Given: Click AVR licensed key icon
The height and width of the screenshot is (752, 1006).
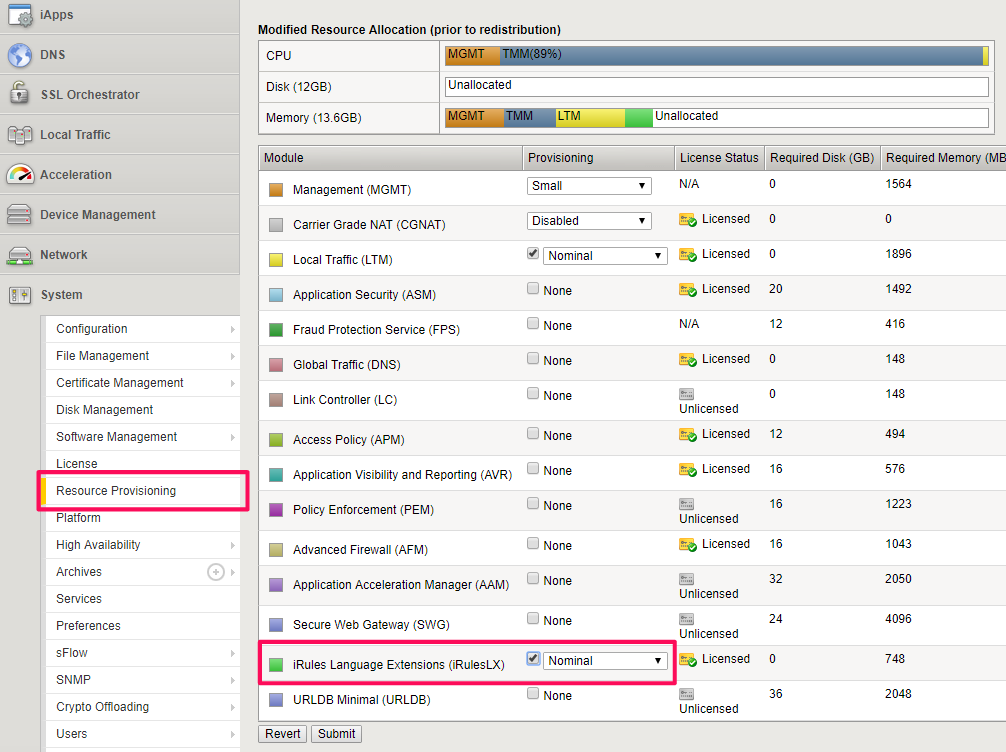Looking at the screenshot, I should pyautogui.click(x=688, y=470).
